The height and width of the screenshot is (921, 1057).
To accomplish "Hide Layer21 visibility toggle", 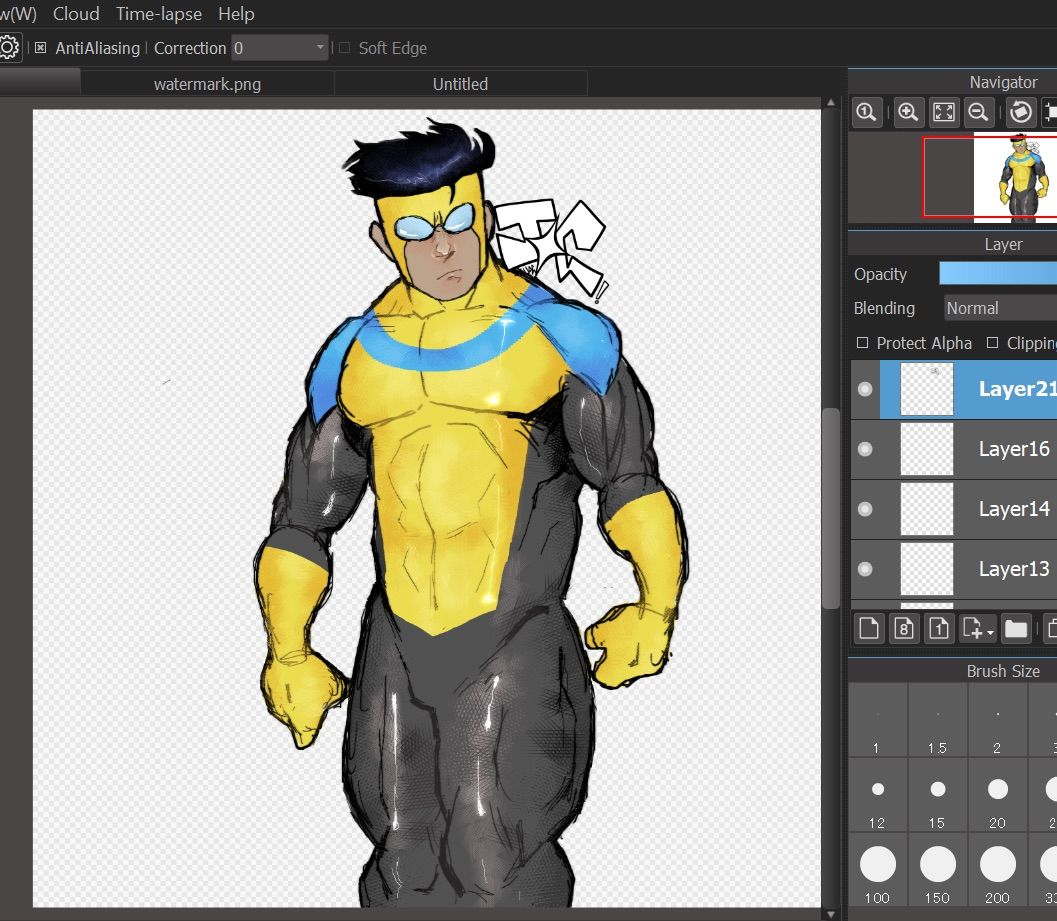I will coord(865,389).
